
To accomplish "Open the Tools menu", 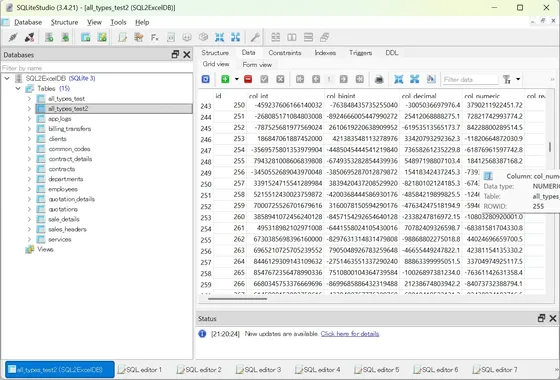I will (x=118, y=22).
